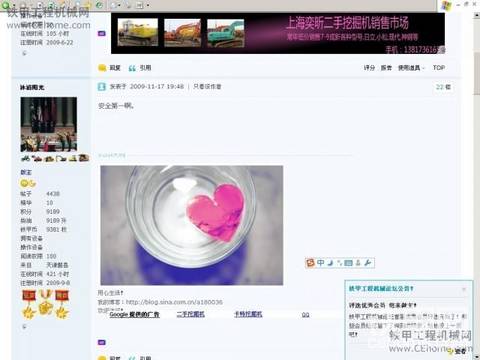The width and height of the screenshot is (480, 360).
Task: Click the Windows logo in the top right
Action: [x=446, y=5]
